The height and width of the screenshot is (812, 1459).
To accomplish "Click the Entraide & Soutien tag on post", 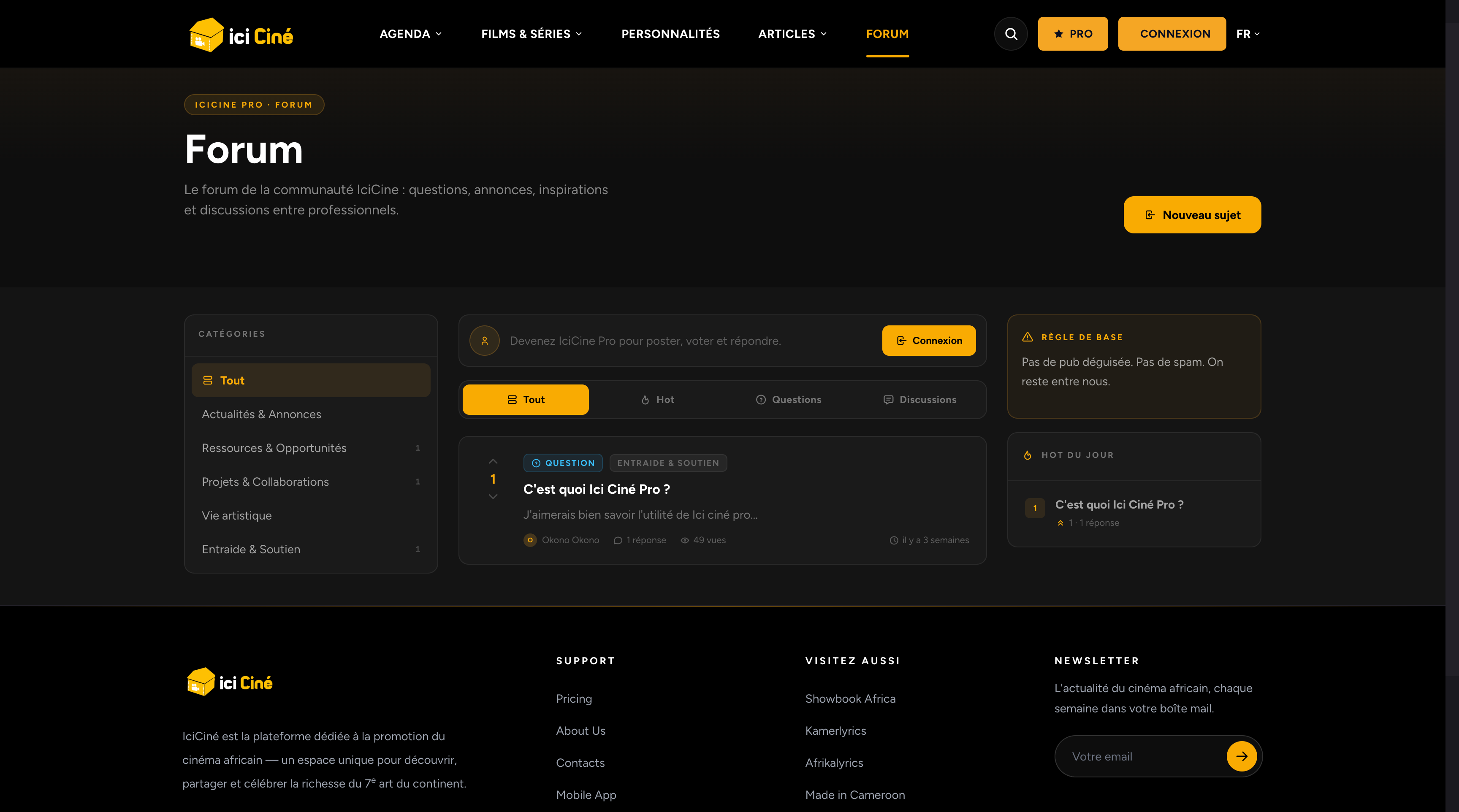I will (x=668, y=463).
